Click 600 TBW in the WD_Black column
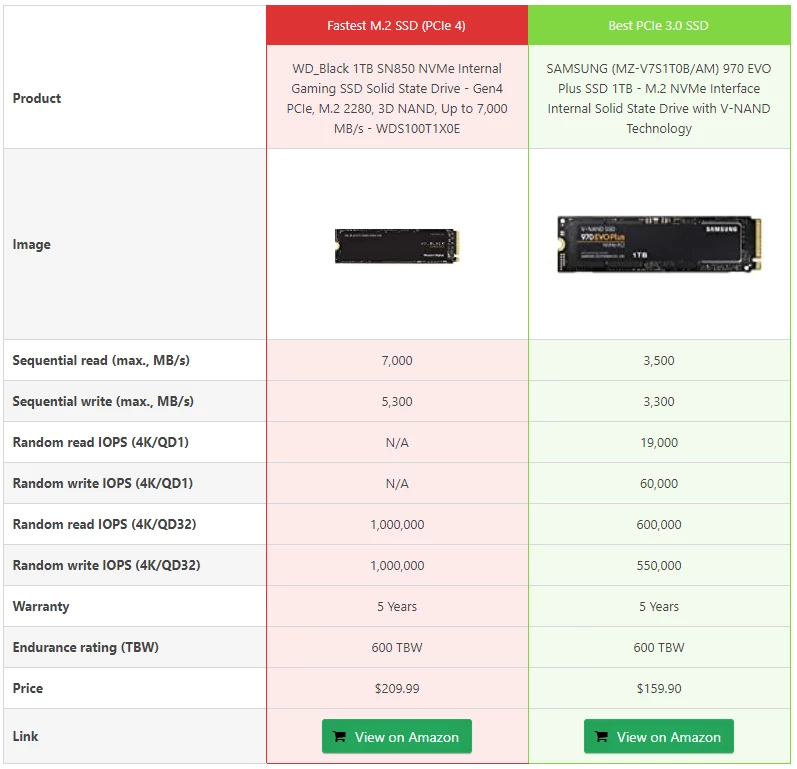 (397, 648)
